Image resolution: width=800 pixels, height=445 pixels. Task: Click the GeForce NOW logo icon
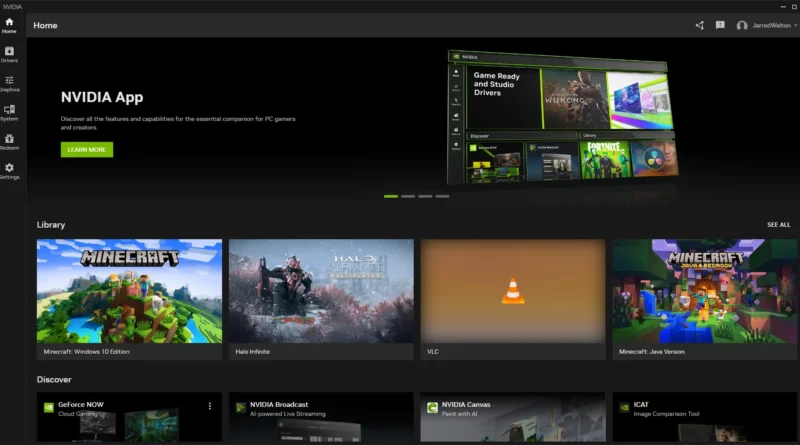coord(48,407)
